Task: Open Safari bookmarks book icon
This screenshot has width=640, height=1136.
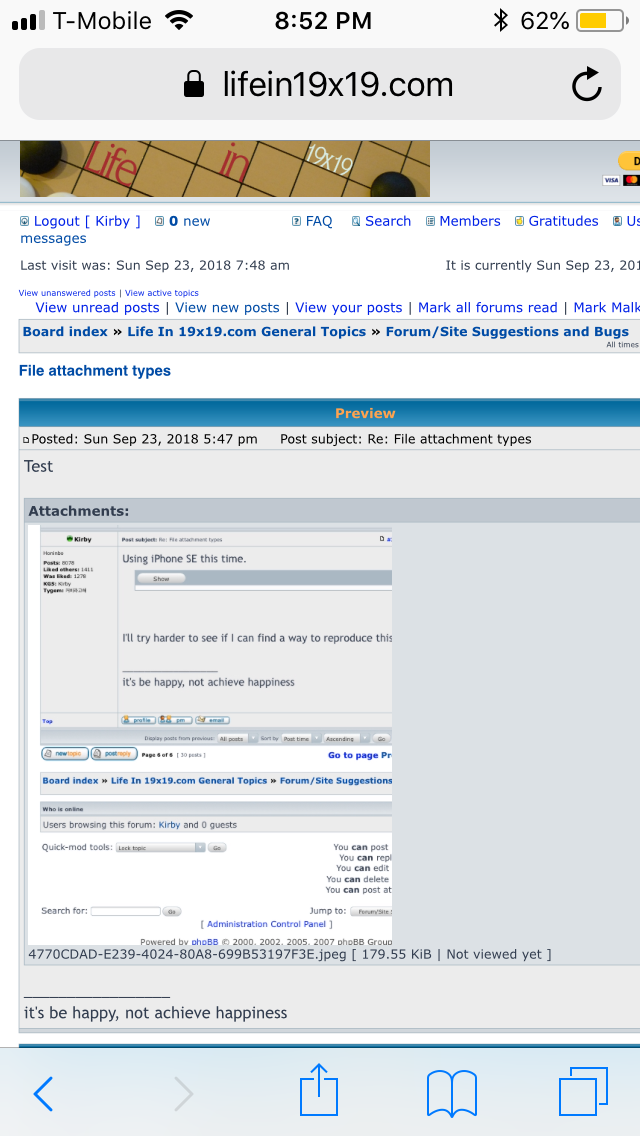Action: (x=451, y=1093)
